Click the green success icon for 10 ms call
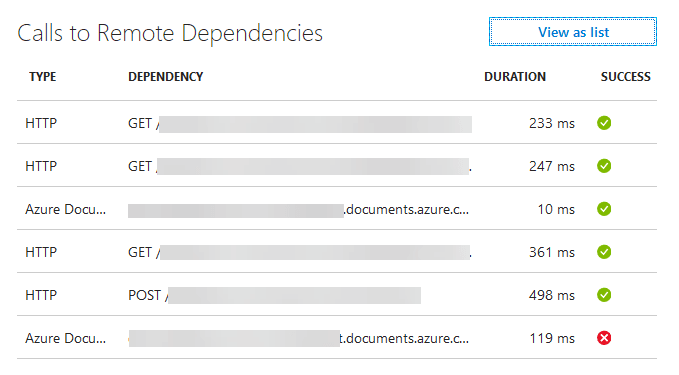 tap(604, 209)
